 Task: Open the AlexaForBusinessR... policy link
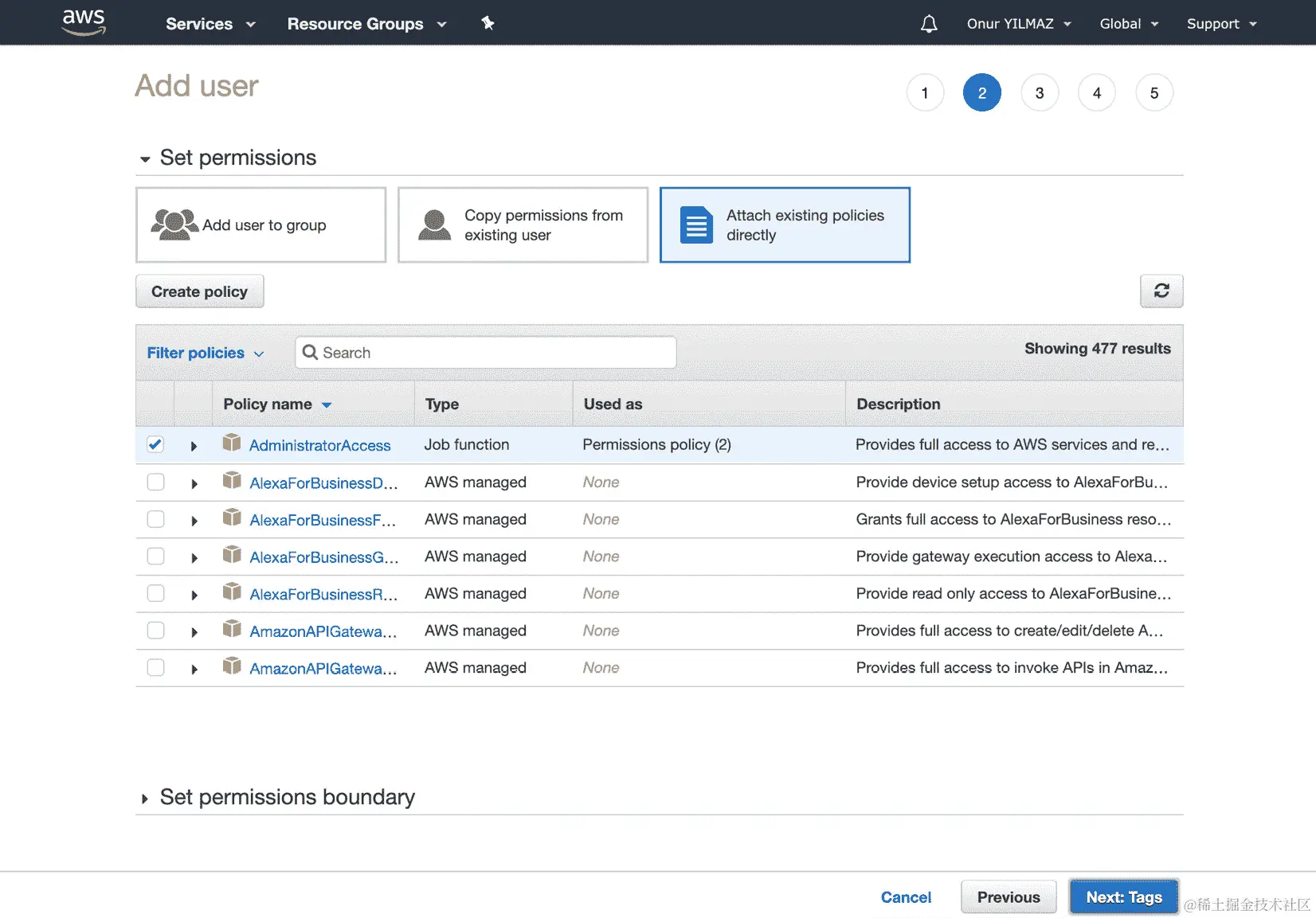pyautogui.click(x=323, y=594)
